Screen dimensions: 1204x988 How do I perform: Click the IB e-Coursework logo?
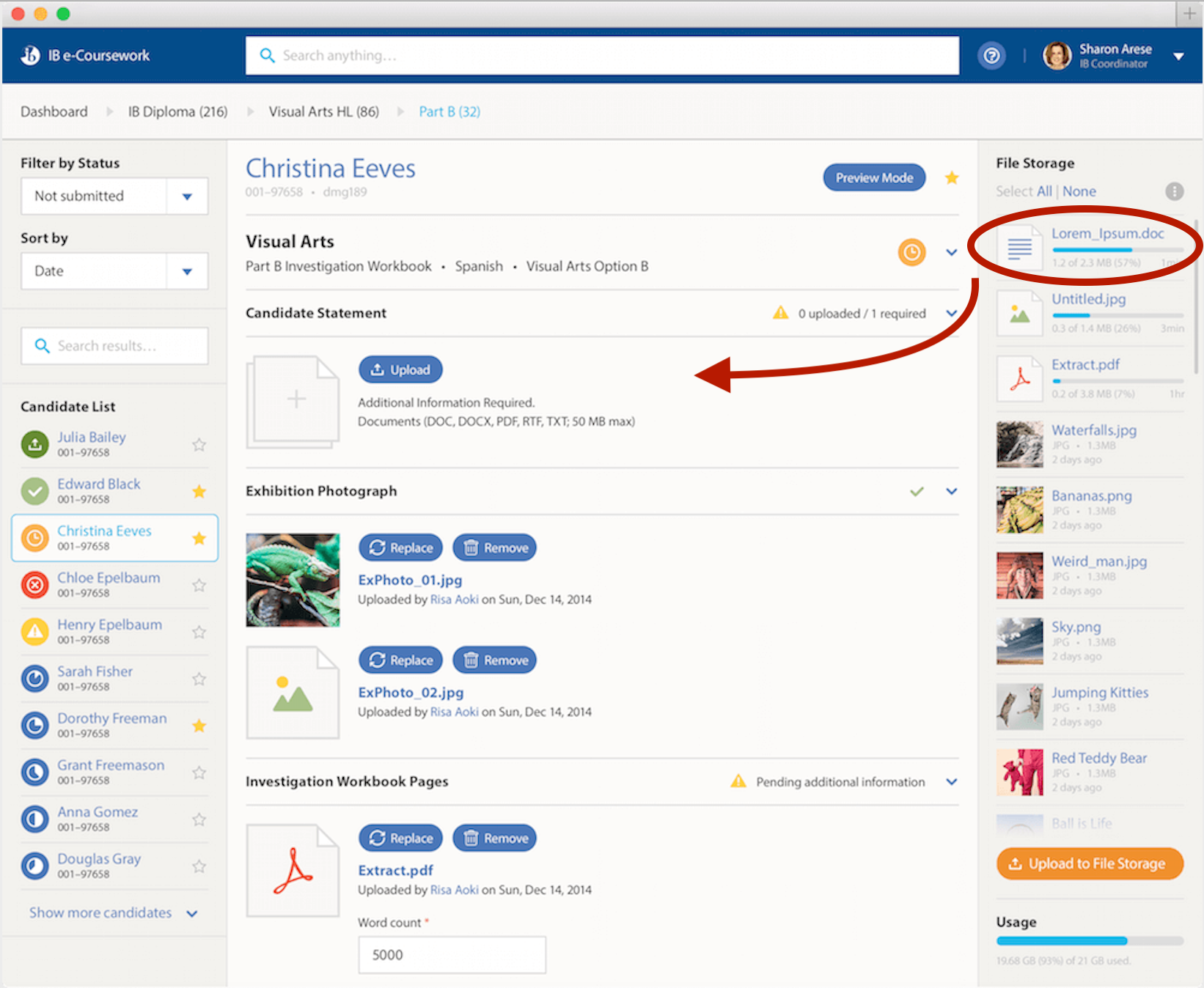coord(85,56)
